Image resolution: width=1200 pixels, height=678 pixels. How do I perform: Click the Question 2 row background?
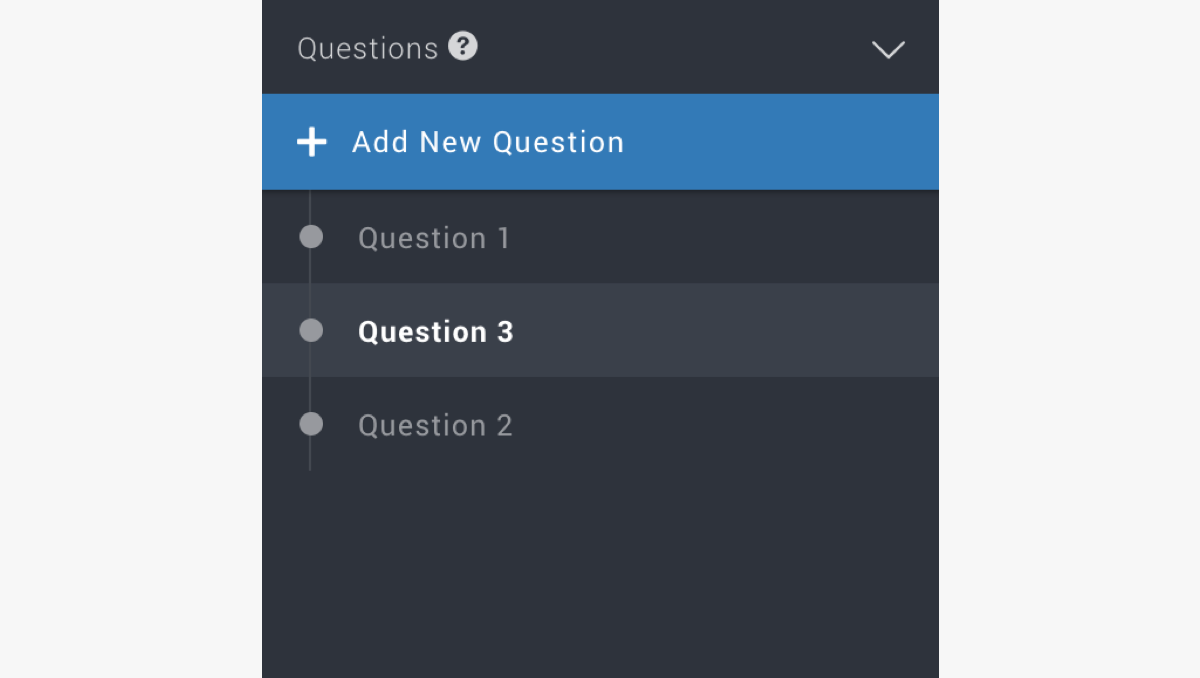point(600,424)
